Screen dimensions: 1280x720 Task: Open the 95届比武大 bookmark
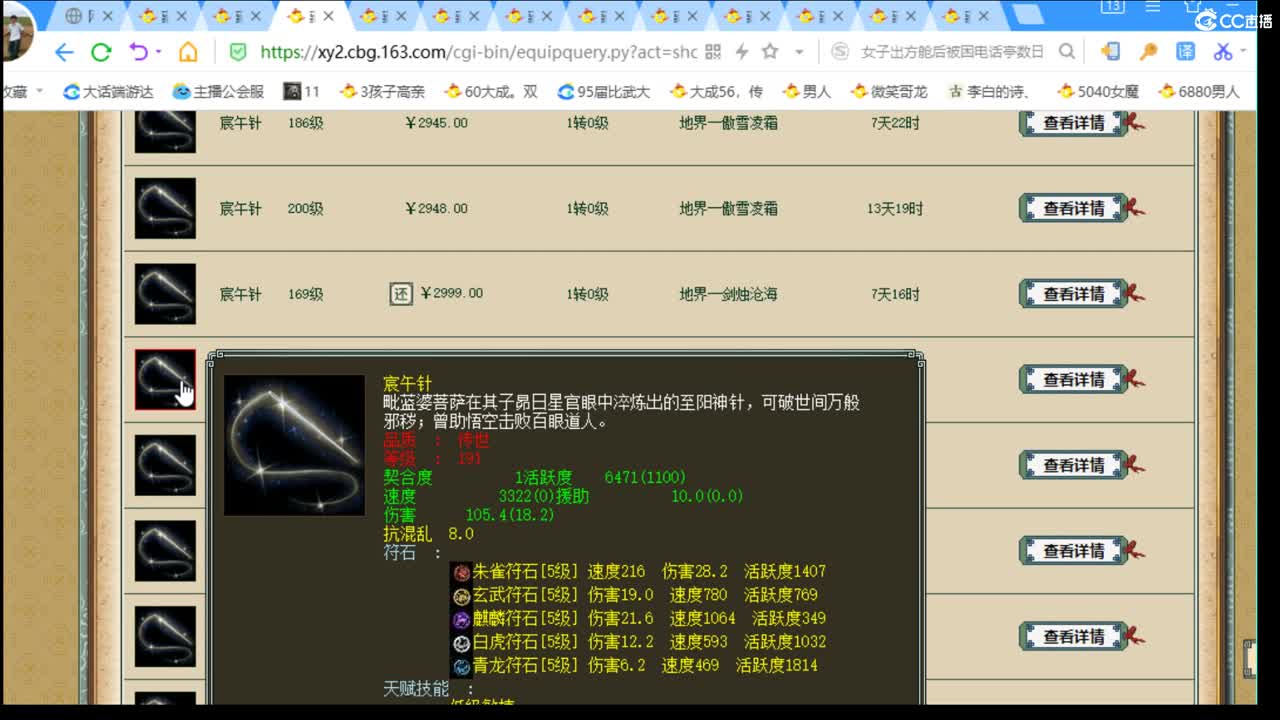[603, 91]
